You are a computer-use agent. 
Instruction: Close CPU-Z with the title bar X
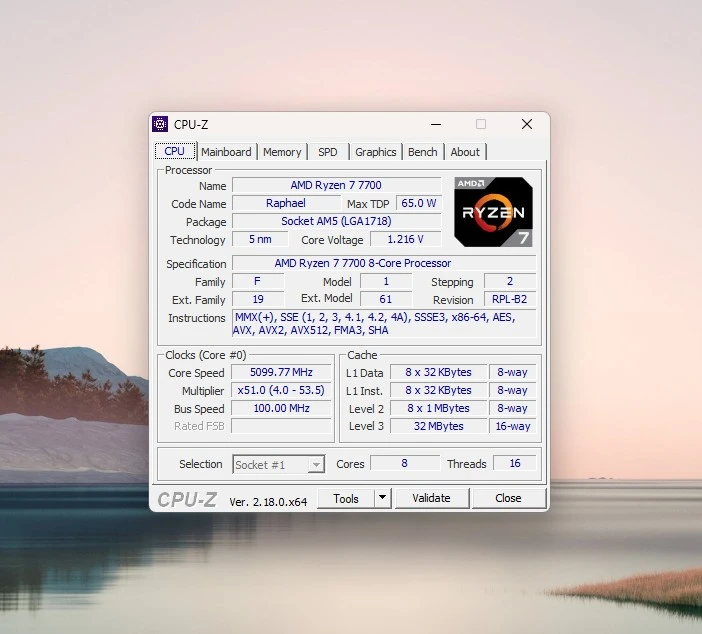(x=527, y=124)
